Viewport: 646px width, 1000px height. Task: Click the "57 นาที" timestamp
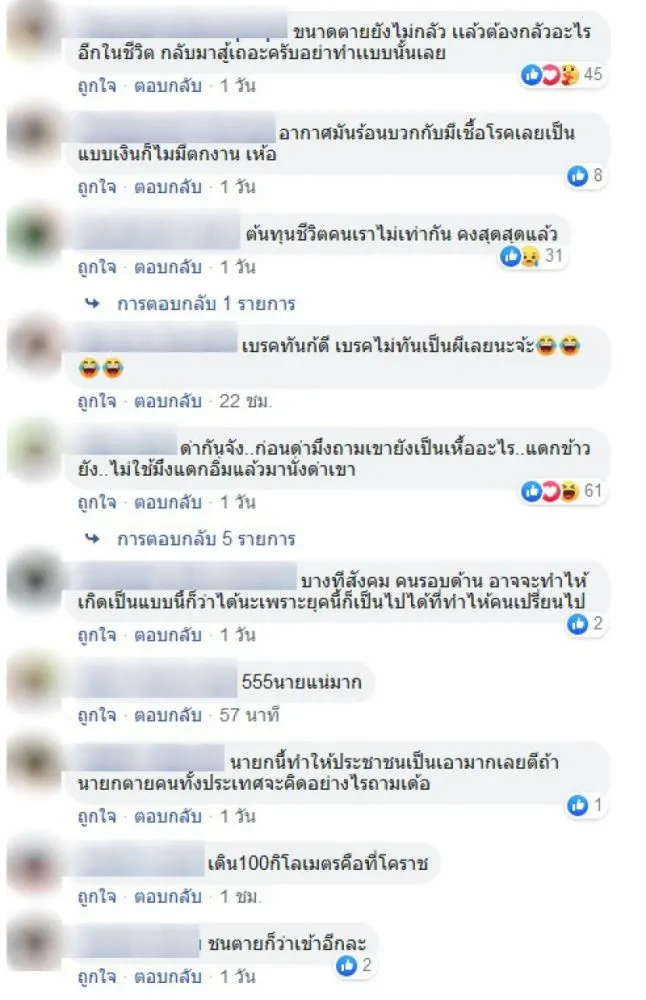pyautogui.click(x=249, y=715)
